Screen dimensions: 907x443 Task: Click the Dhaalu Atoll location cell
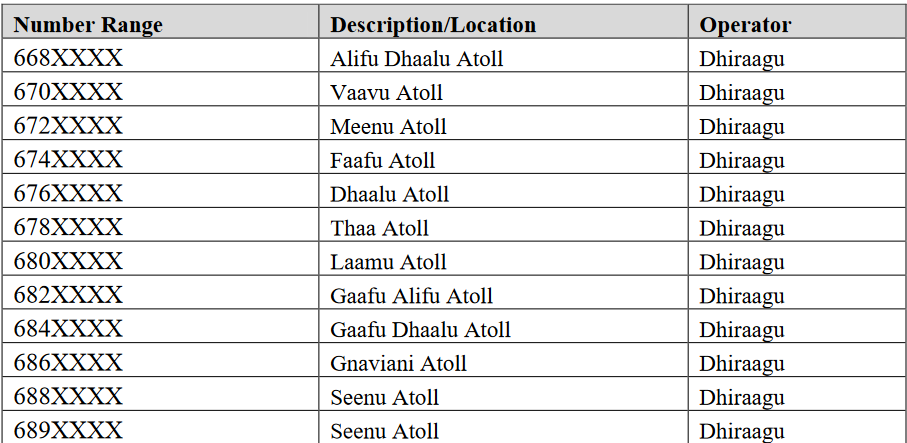390,194
